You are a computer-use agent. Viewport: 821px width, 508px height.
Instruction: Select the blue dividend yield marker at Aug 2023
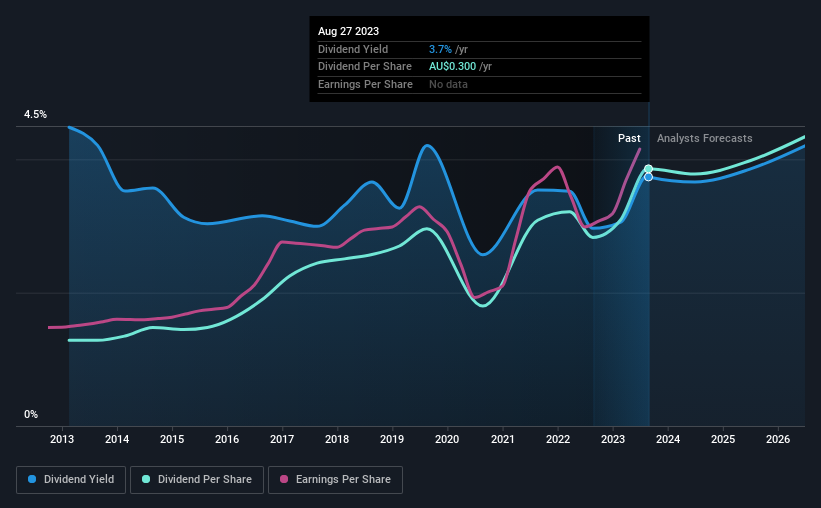[x=648, y=177]
